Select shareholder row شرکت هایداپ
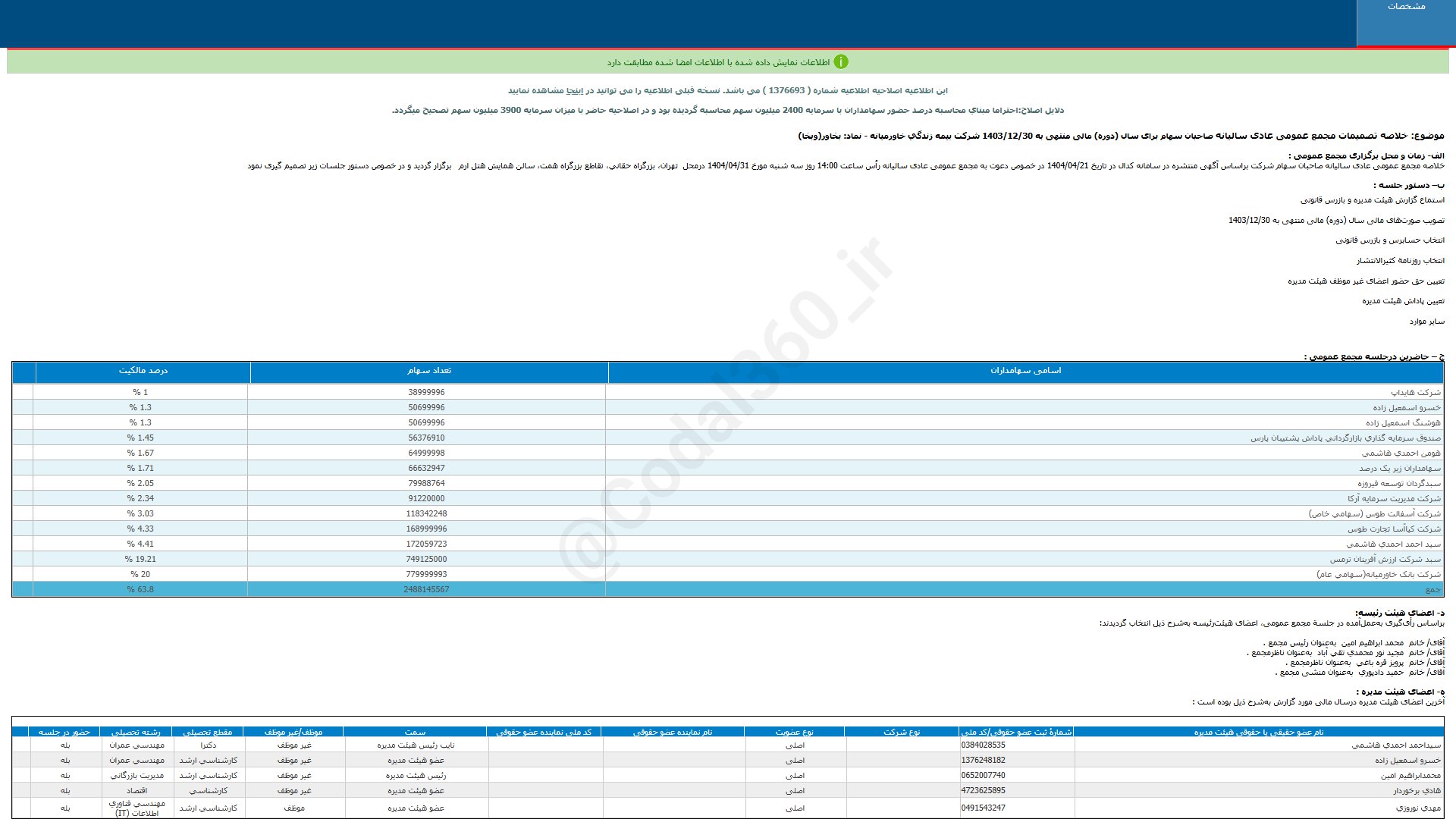1456x819 pixels. pyautogui.click(x=728, y=392)
